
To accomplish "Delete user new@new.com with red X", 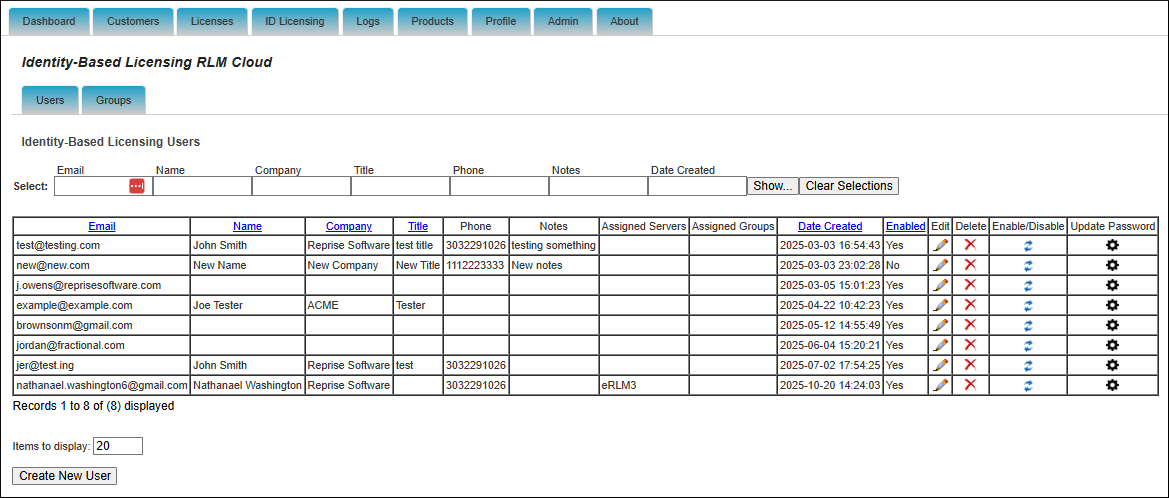I will [970, 265].
